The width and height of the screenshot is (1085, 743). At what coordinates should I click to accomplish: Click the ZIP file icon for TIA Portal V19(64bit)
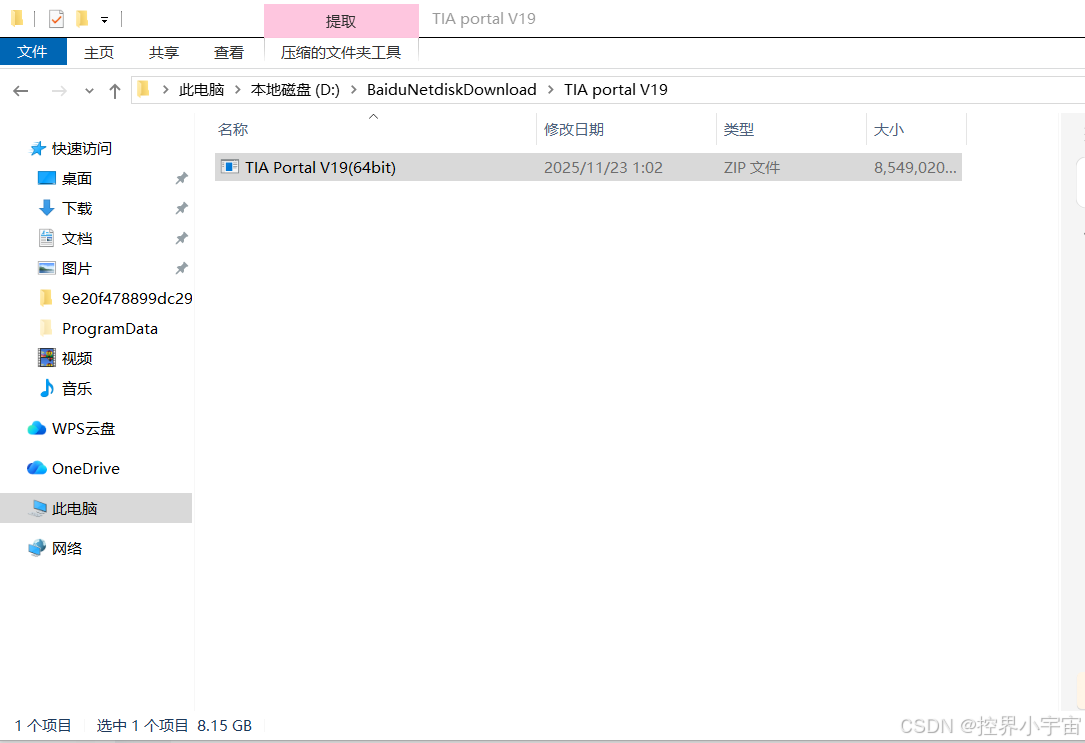229,167
